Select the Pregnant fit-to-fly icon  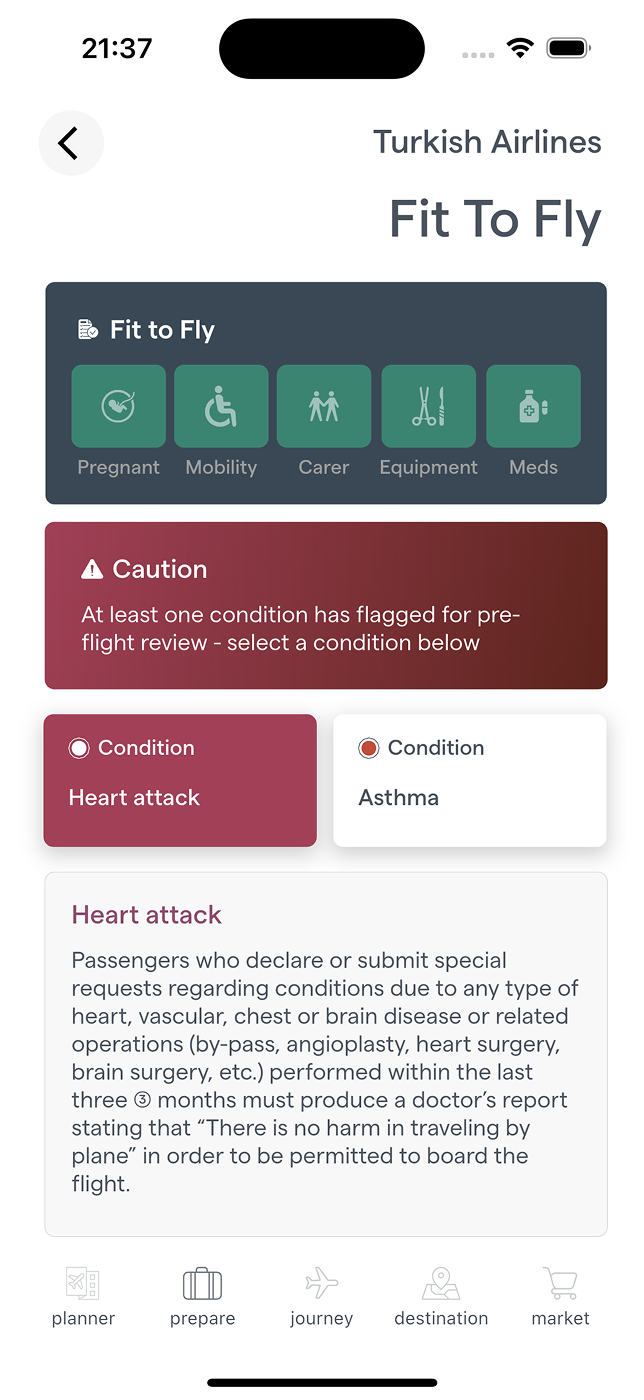click(x=119, y=406)
